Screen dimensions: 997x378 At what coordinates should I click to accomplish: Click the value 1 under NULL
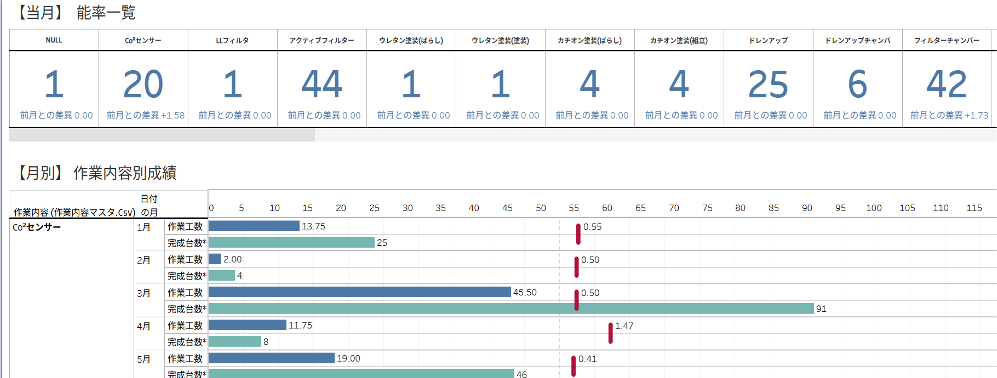[54, 84]
